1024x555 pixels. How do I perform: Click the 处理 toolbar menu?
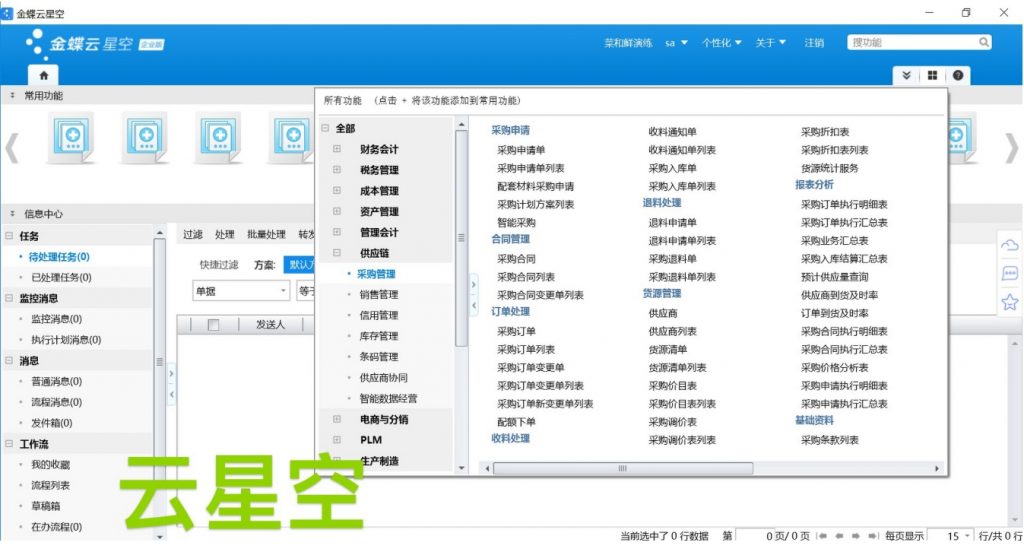[x=224, y=234]
